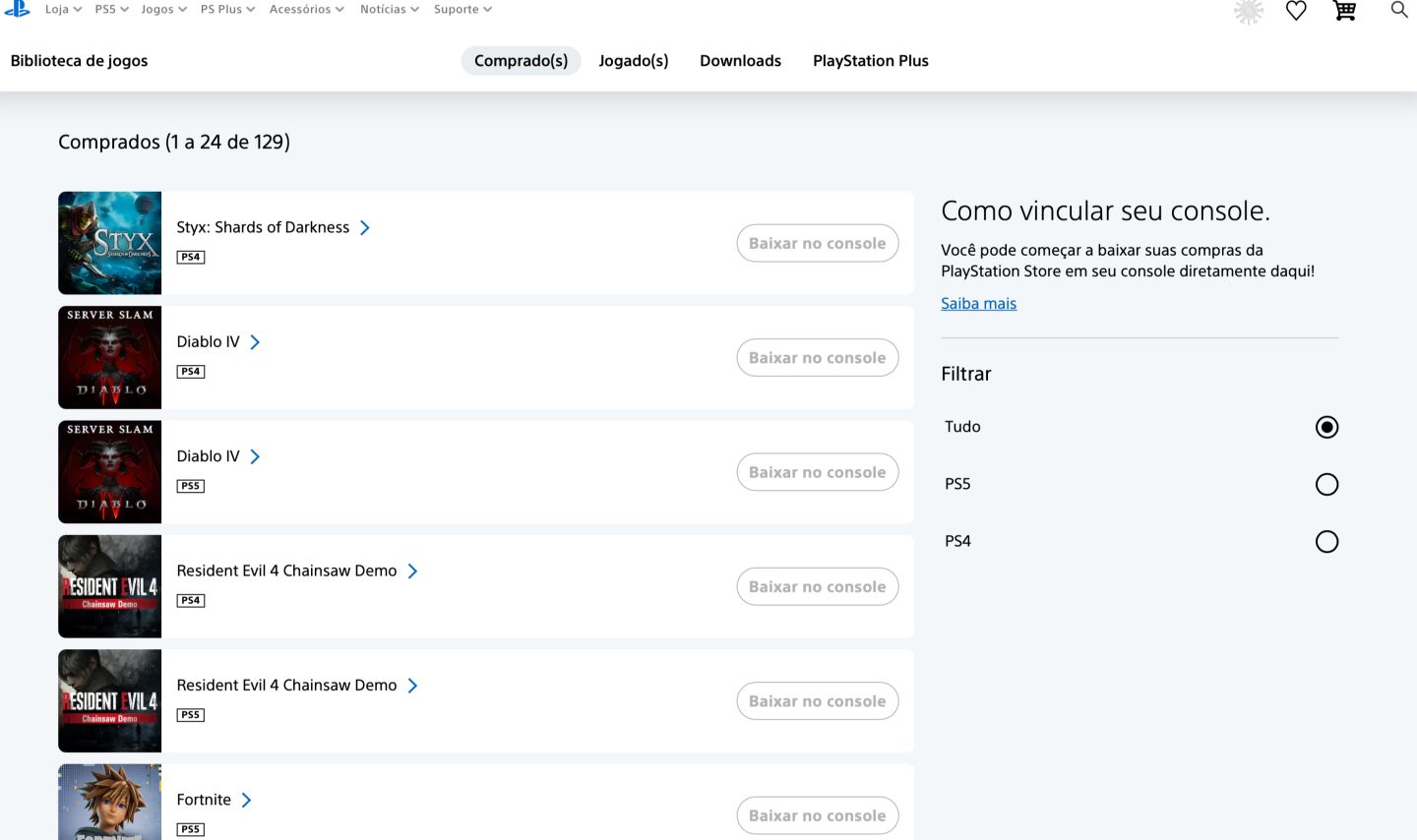This screenshot has width=1417, height=840.
Task: Filter purchases by PS5
Action: click(1326, 484)
